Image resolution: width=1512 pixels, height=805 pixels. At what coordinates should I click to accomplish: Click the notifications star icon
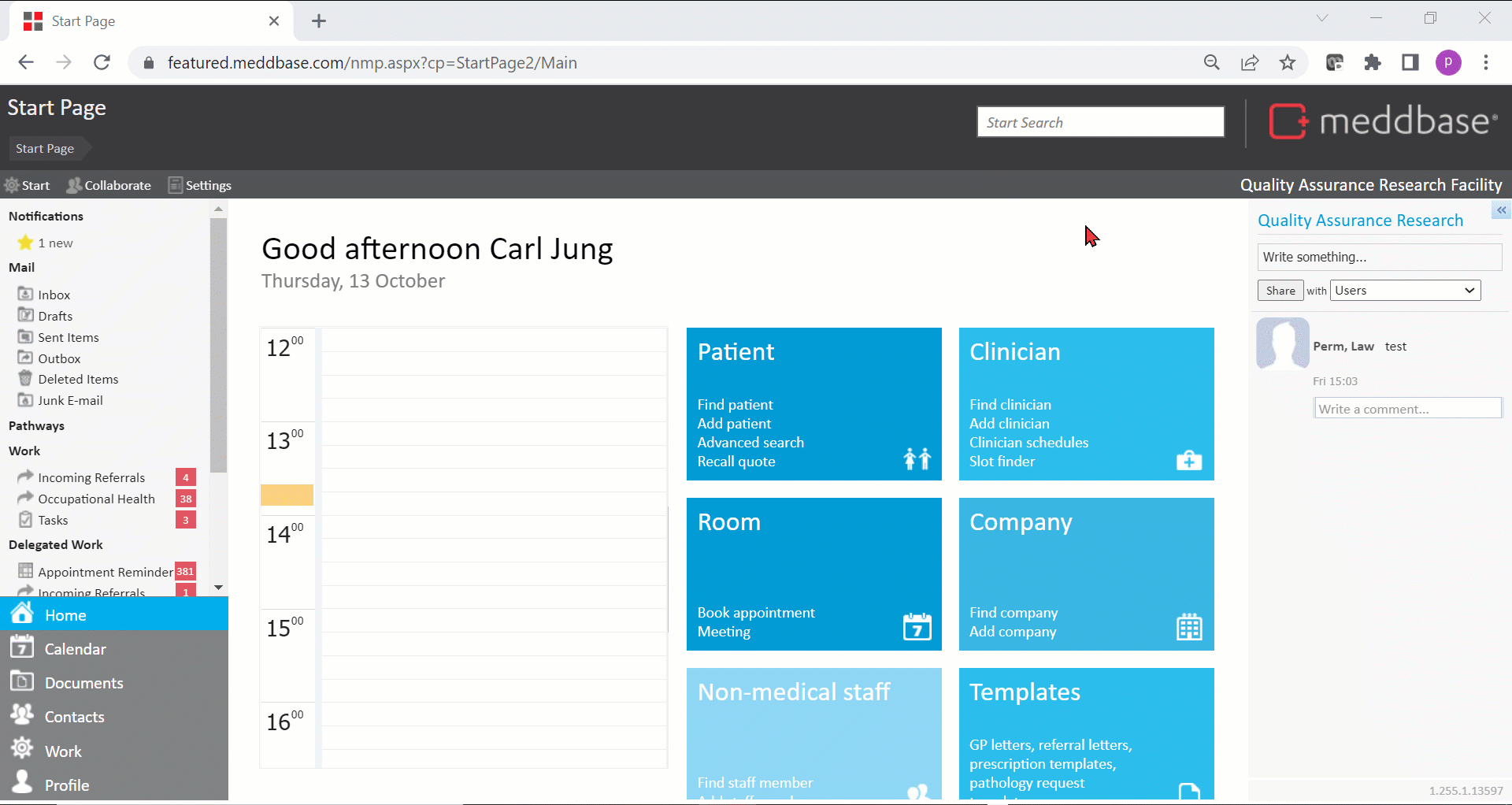(25, 243)
